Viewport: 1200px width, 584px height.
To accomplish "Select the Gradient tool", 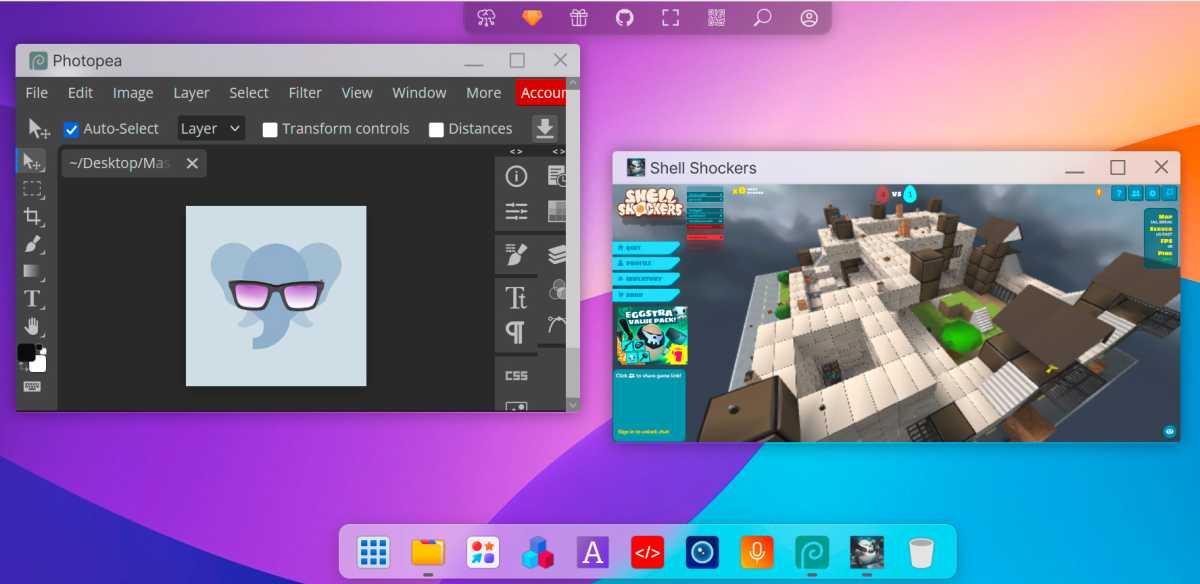I will click(x=33, y=271).
